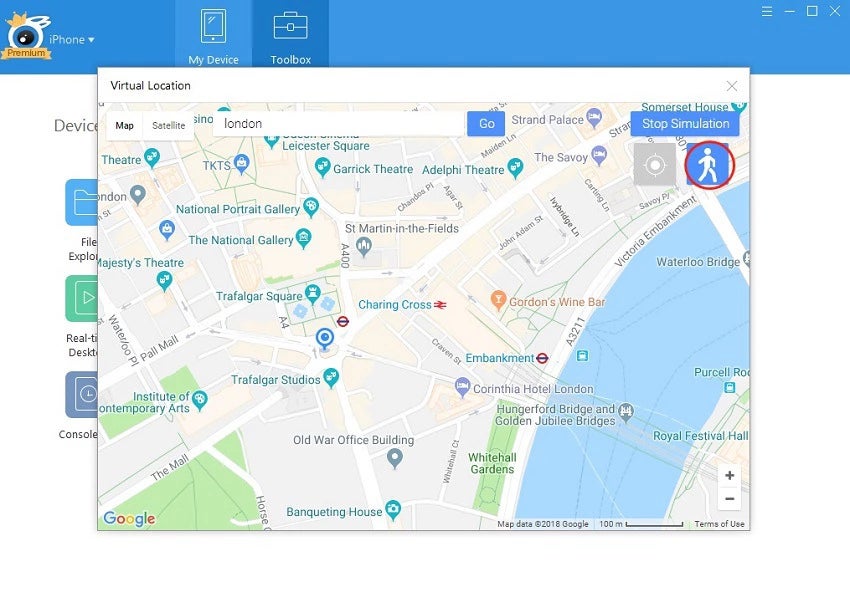This screenshot has width=850, height=592.
Task: Zoom in the map with plus button
Action: point(730,475)
